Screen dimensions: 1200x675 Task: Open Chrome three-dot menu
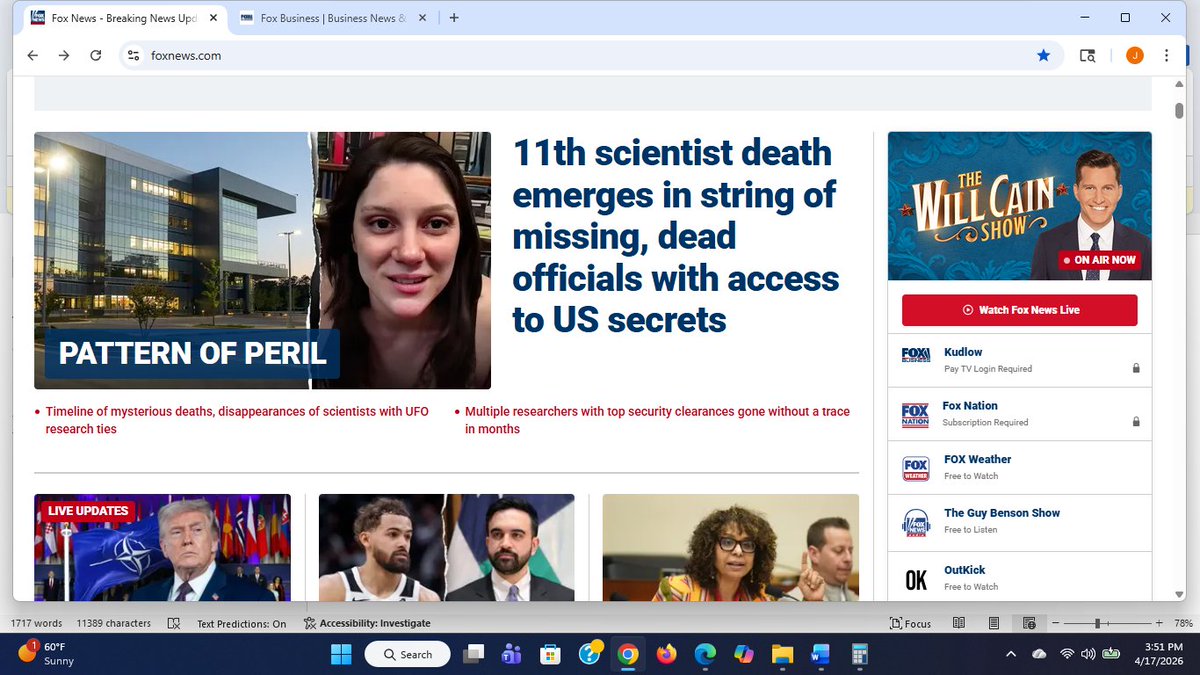(1166, 56)
